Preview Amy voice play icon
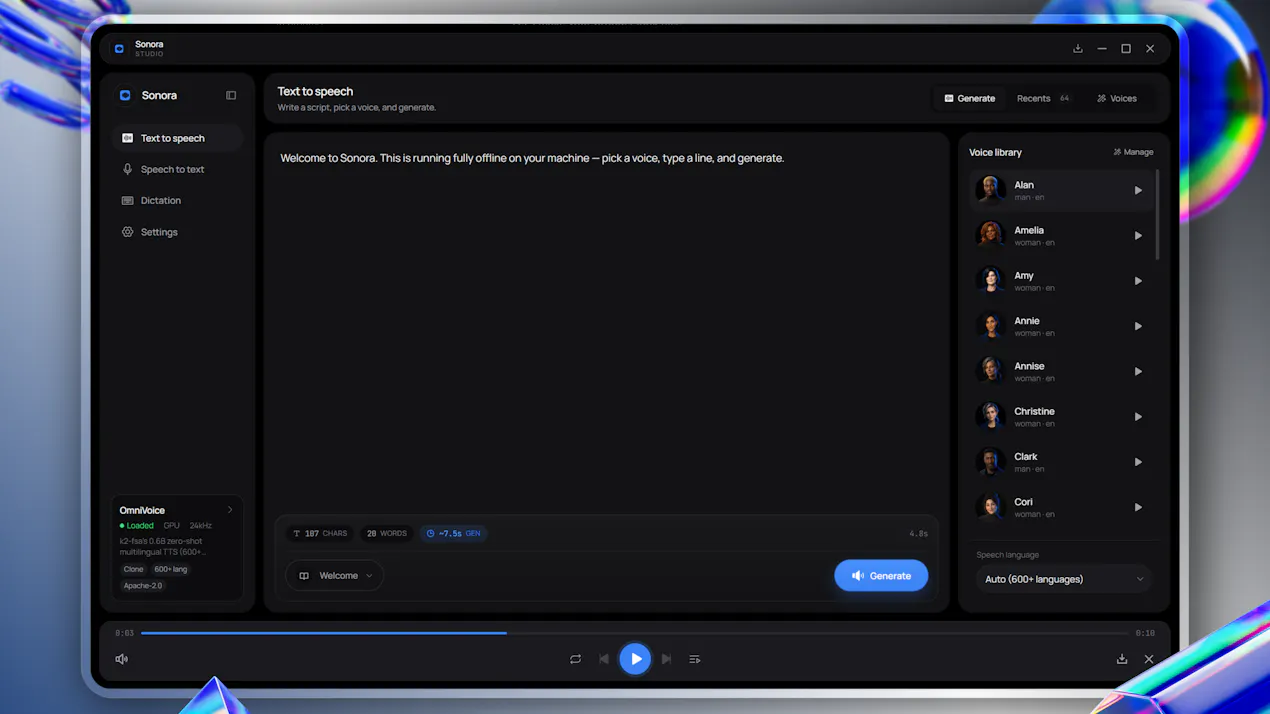This screenshot has height=714, width=1270. [x=1138, y=281]
